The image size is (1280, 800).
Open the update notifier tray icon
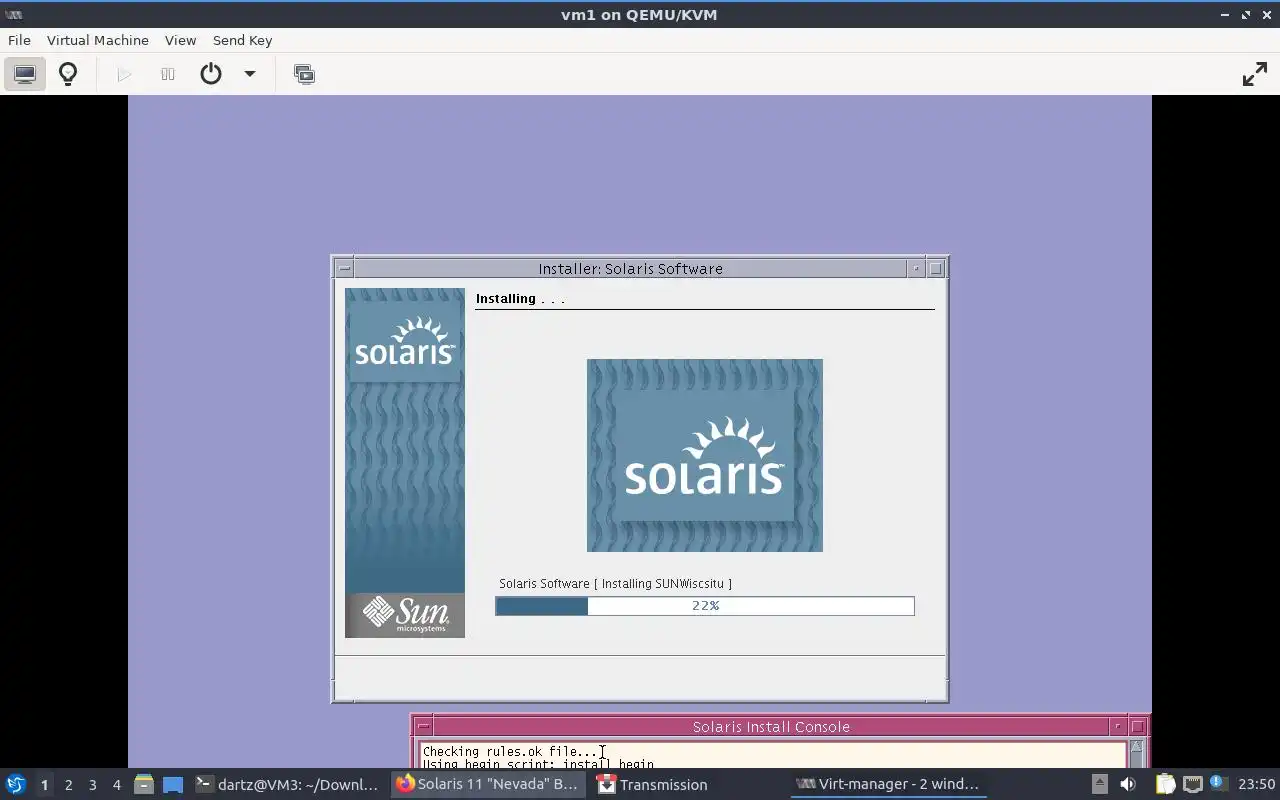tap(1218, 783)
